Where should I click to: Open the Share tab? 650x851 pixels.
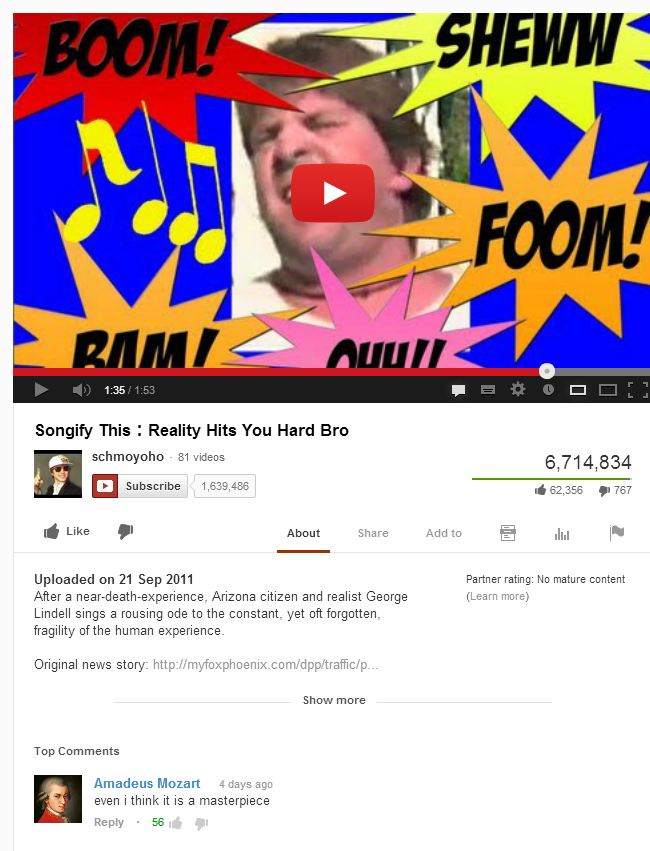point(373,533)
